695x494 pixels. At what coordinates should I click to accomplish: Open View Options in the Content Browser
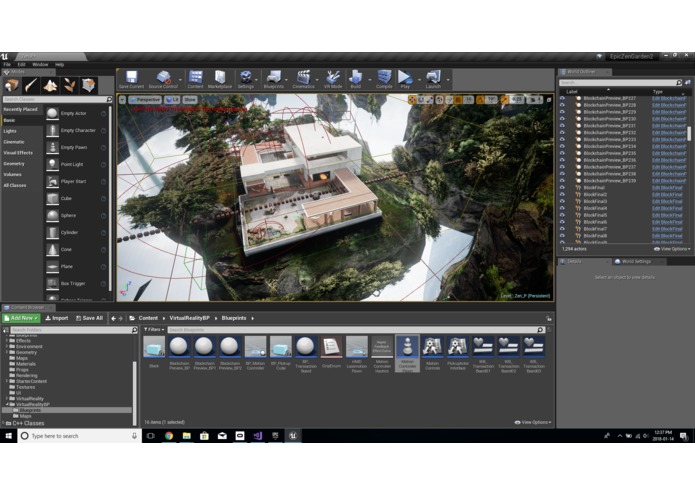coord(533,422)
